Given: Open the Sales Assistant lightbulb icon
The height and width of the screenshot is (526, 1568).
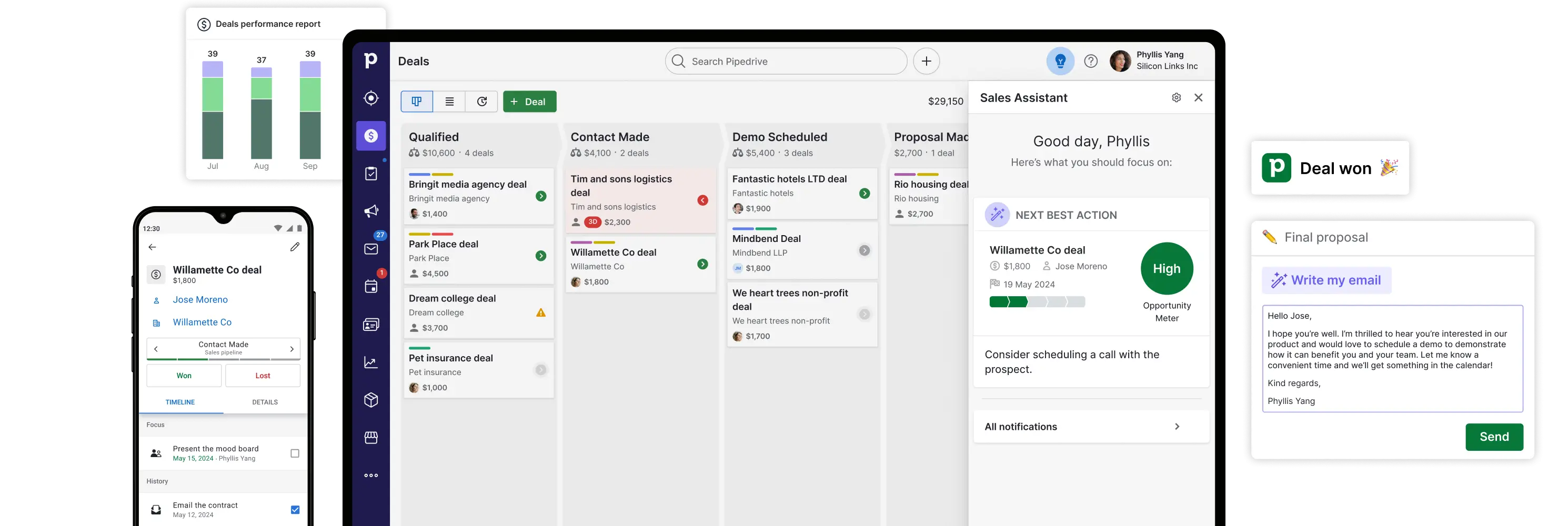Looking at the screenshot, I should pyautogui.click(x=1060, y=61).
